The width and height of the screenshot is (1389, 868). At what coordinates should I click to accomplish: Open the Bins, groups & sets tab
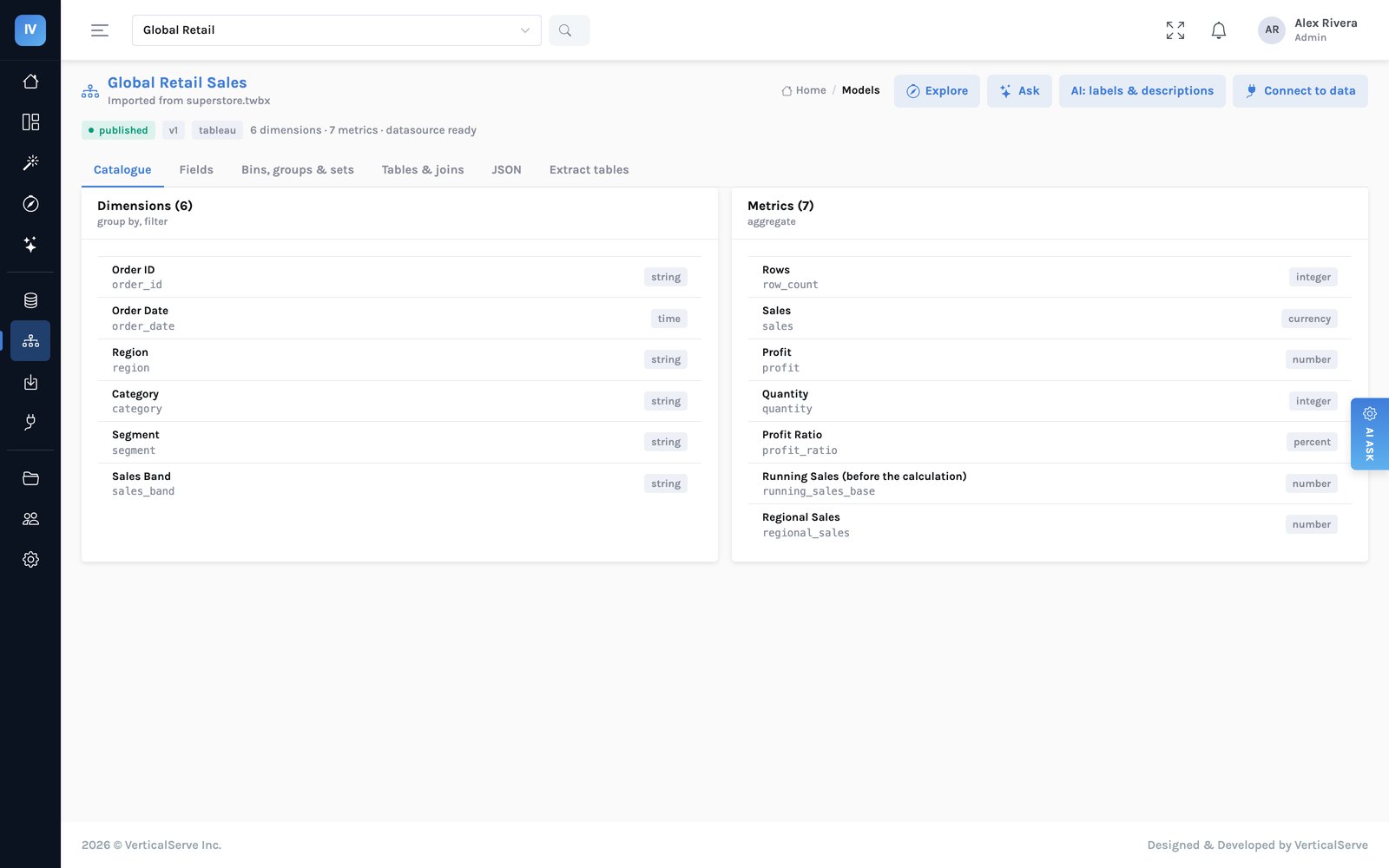298,170
